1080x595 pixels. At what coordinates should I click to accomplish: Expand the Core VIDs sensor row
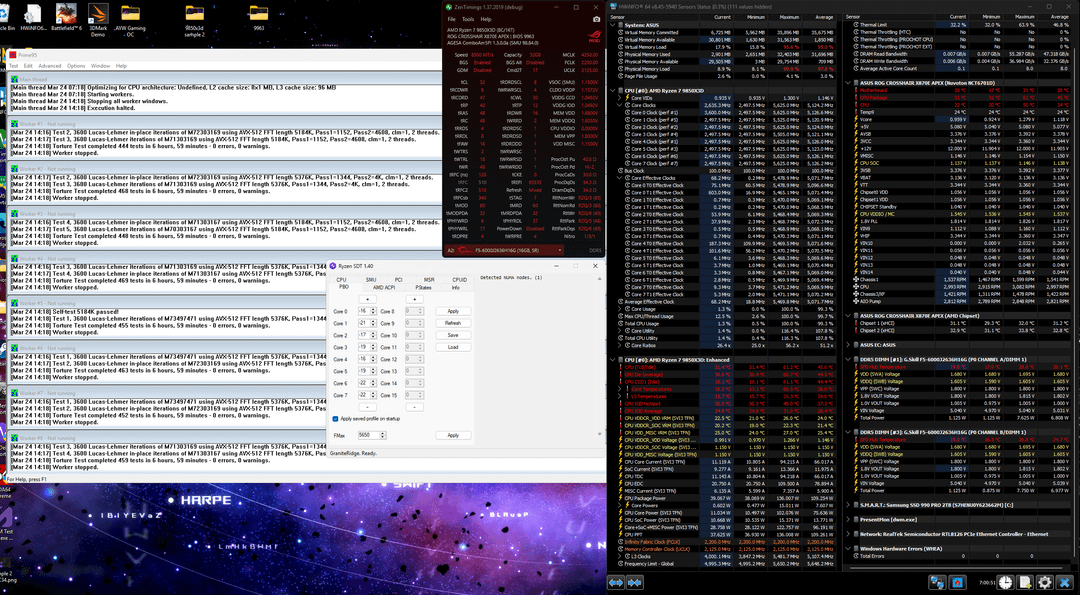point(619,98)
